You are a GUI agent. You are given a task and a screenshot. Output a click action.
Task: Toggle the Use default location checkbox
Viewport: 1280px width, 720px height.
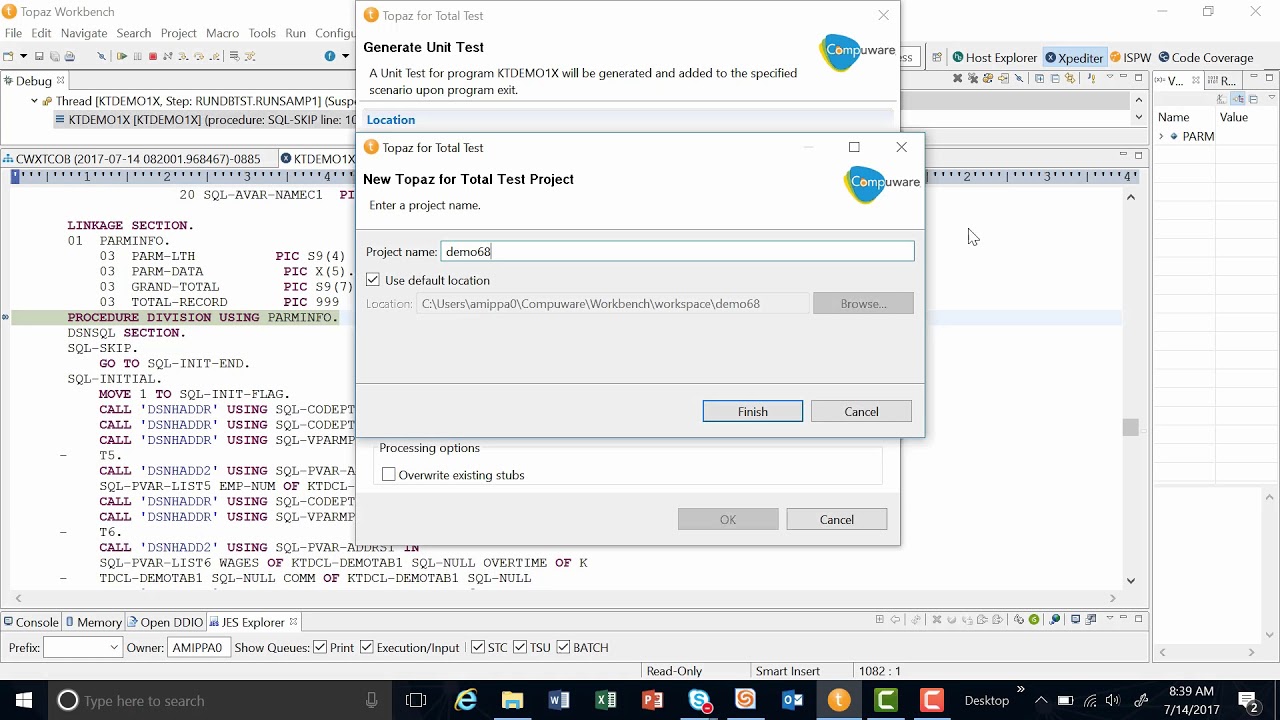(373, 280)
